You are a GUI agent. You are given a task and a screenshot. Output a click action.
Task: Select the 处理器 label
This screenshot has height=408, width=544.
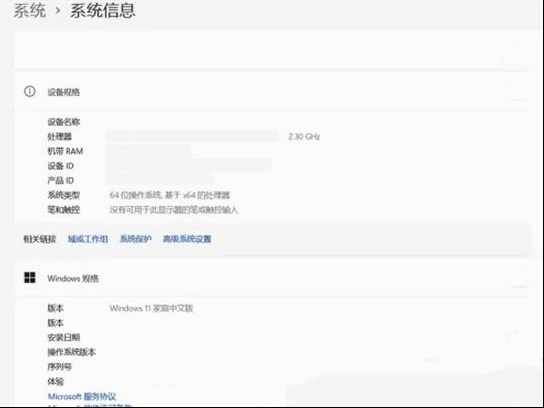(59, 136)
